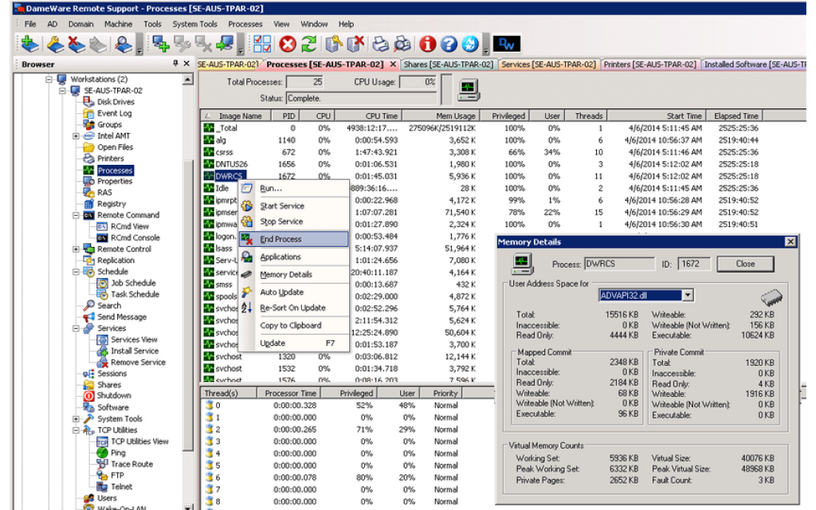The height and width of the screenshot is (510, 816).
Task: Open the System Tools menu
Action: (x=195, y=24)
